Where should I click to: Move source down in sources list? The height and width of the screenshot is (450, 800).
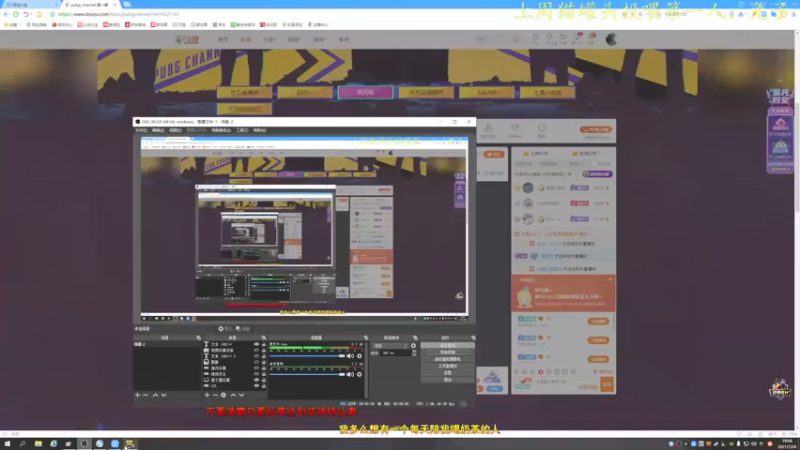click(x=241, y=395)
